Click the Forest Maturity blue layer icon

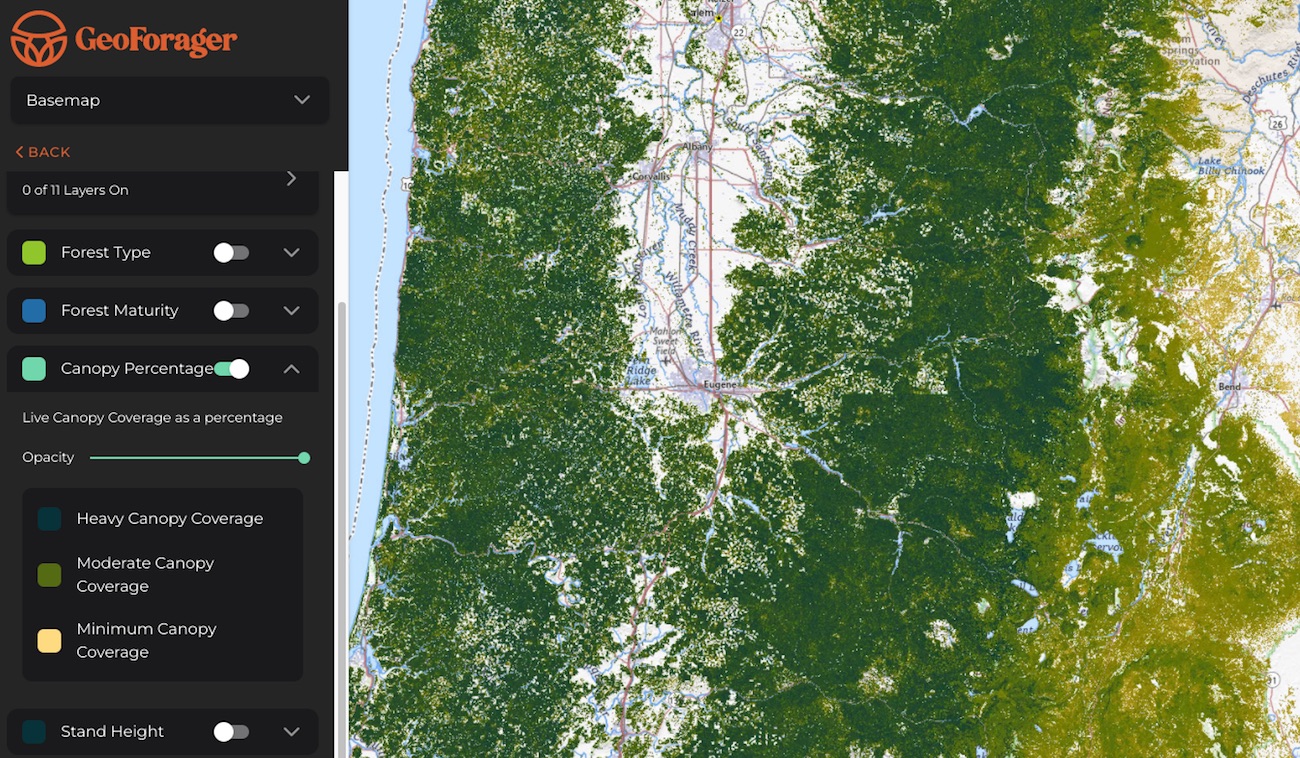point(34,311)
